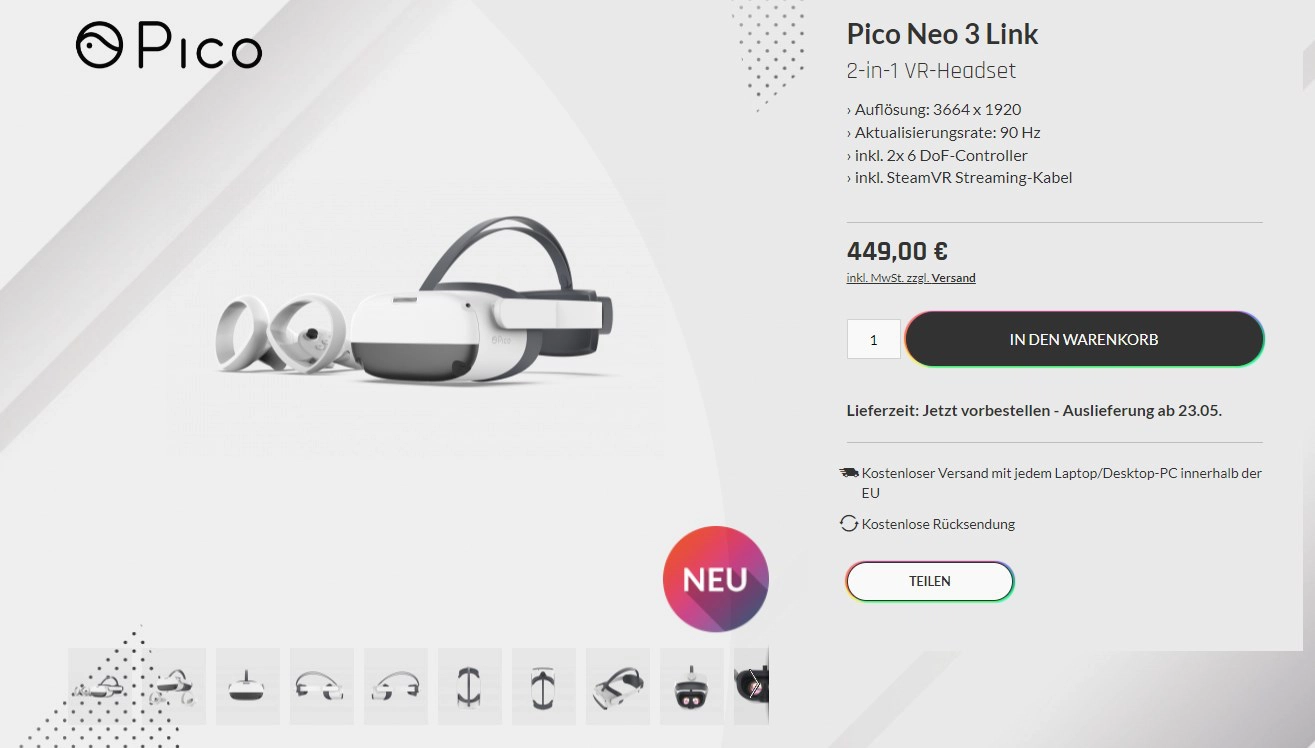
Task: Select fourth thumbnail showing headset rear strap
Action: [x=322, y=686]
